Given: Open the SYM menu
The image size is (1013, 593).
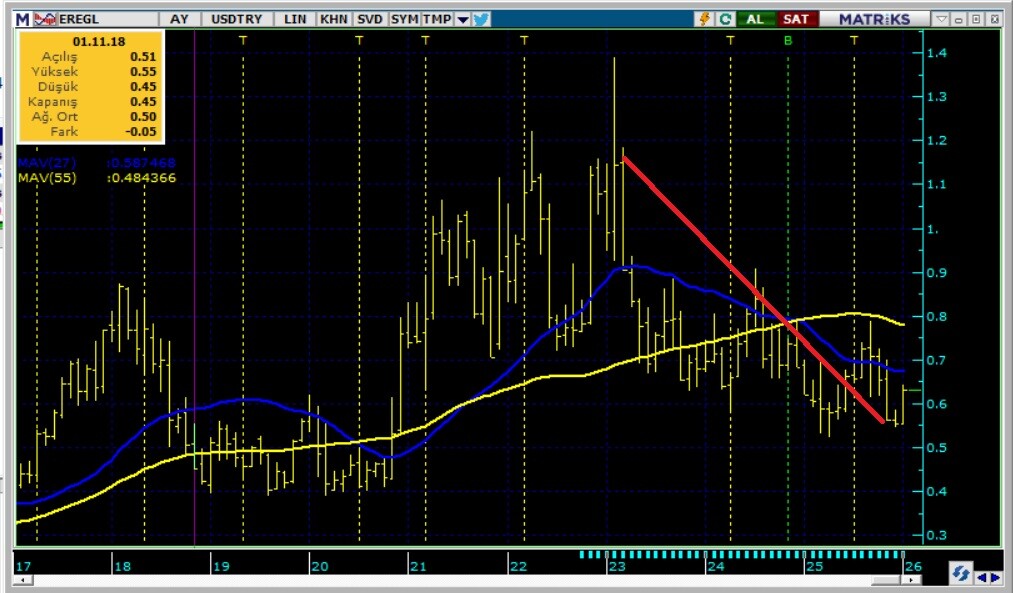Looking at the screenshot, I should pyautogui.click(x=404, y=19).
